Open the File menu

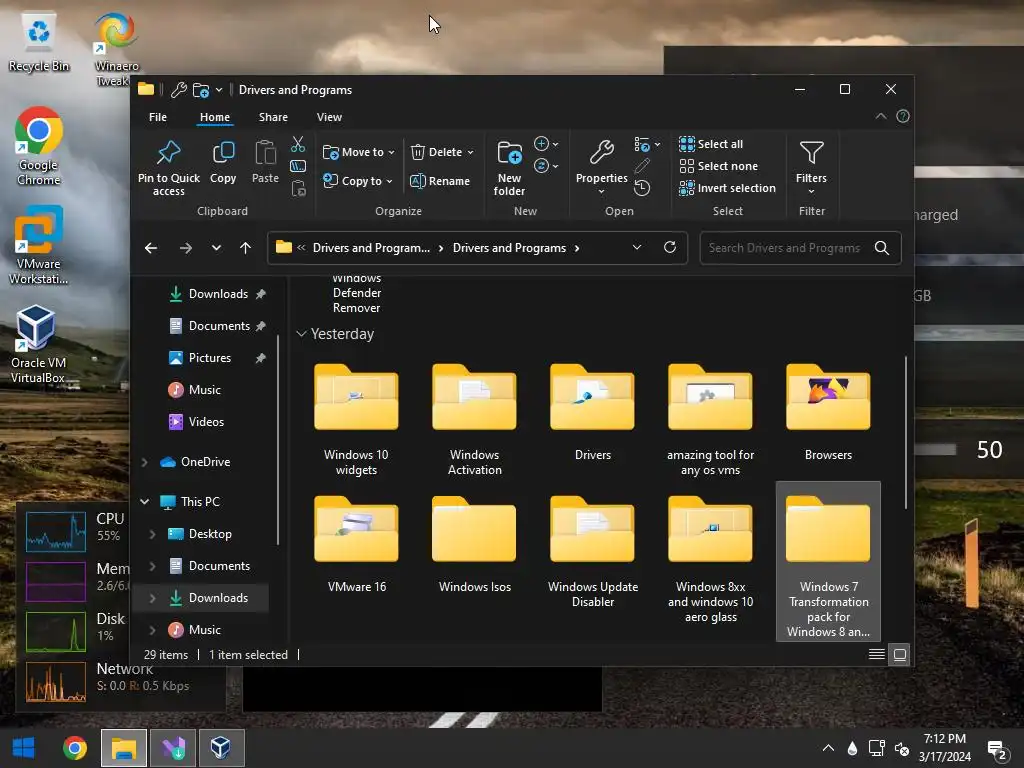point(158,117)
